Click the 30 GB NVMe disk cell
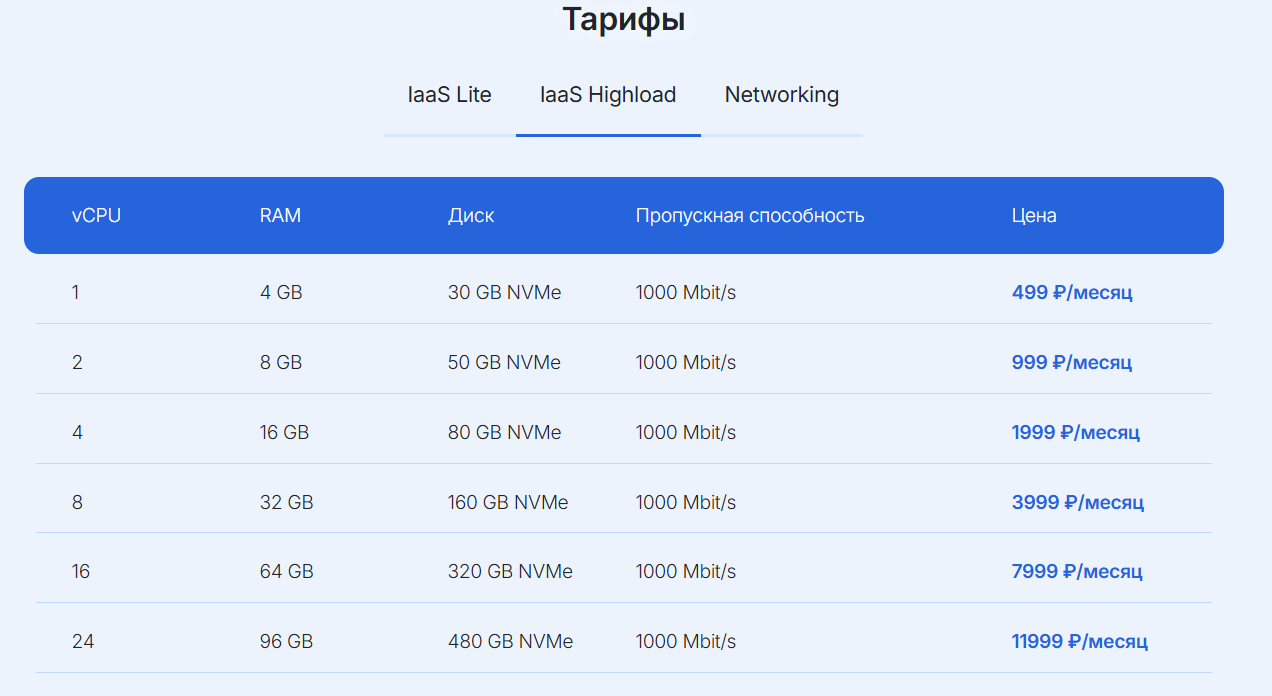 pos(504,293)
